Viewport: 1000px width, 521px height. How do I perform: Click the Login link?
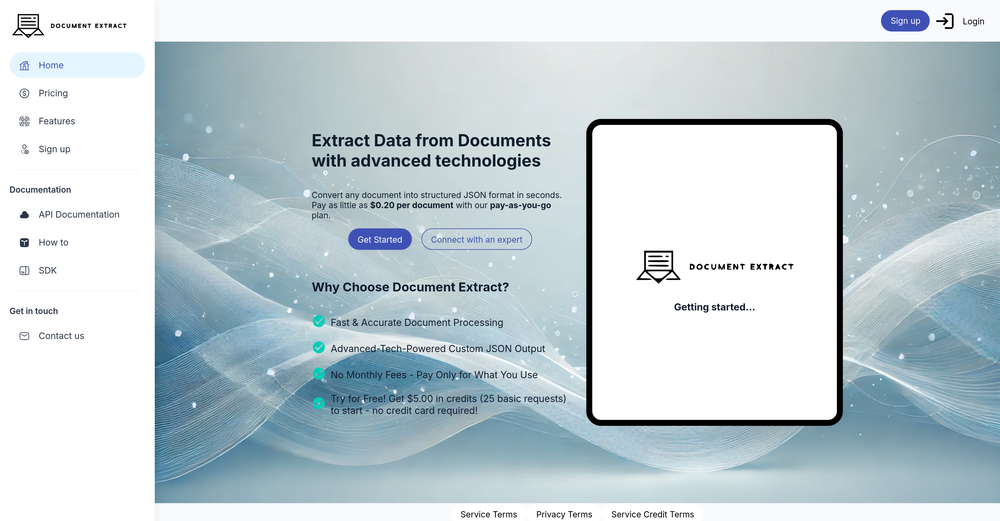973,22
